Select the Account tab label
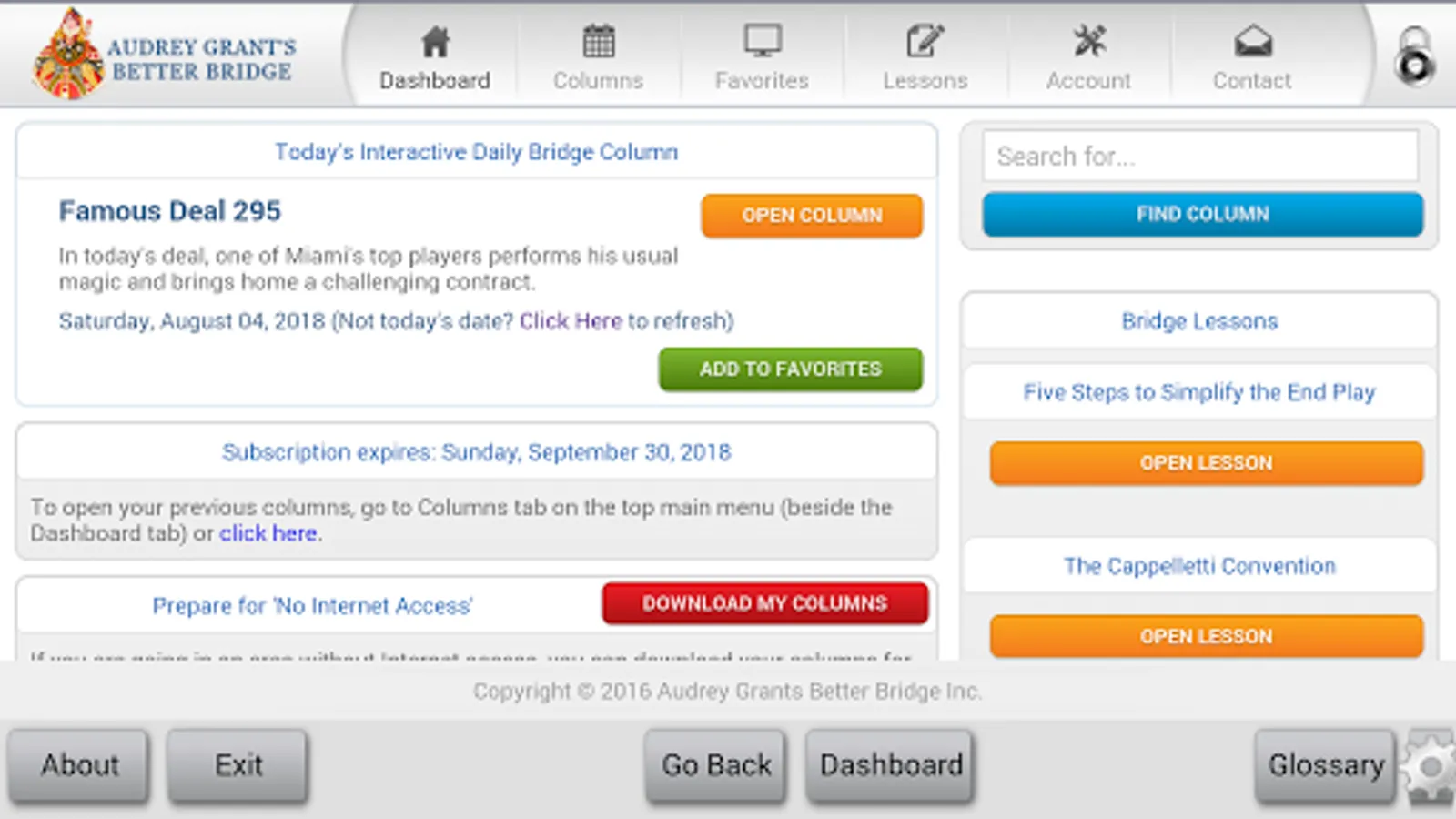 coord(1088,81)
